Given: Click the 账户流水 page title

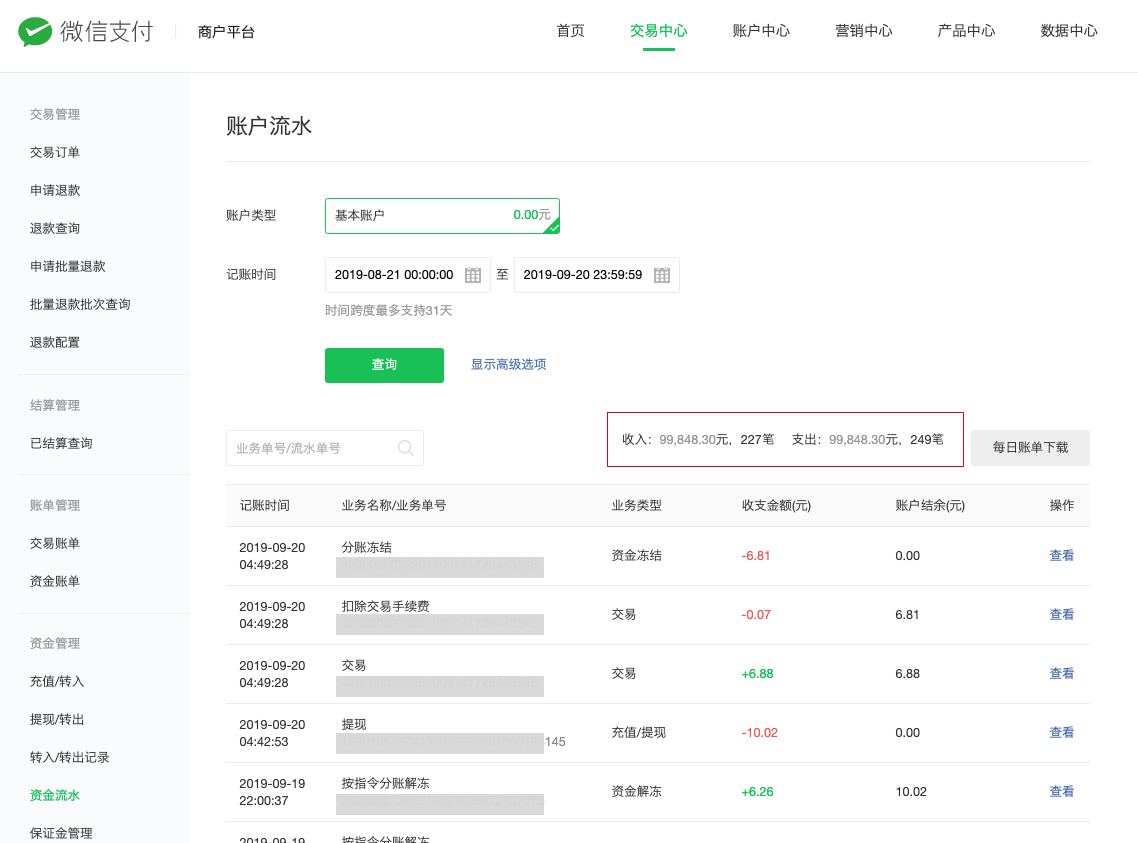Looking at the screenshot, I should tap(269, 126).
